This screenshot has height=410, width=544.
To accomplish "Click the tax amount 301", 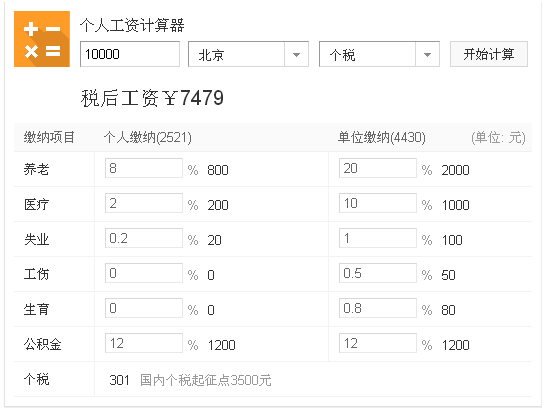I will tap(119, 380).
